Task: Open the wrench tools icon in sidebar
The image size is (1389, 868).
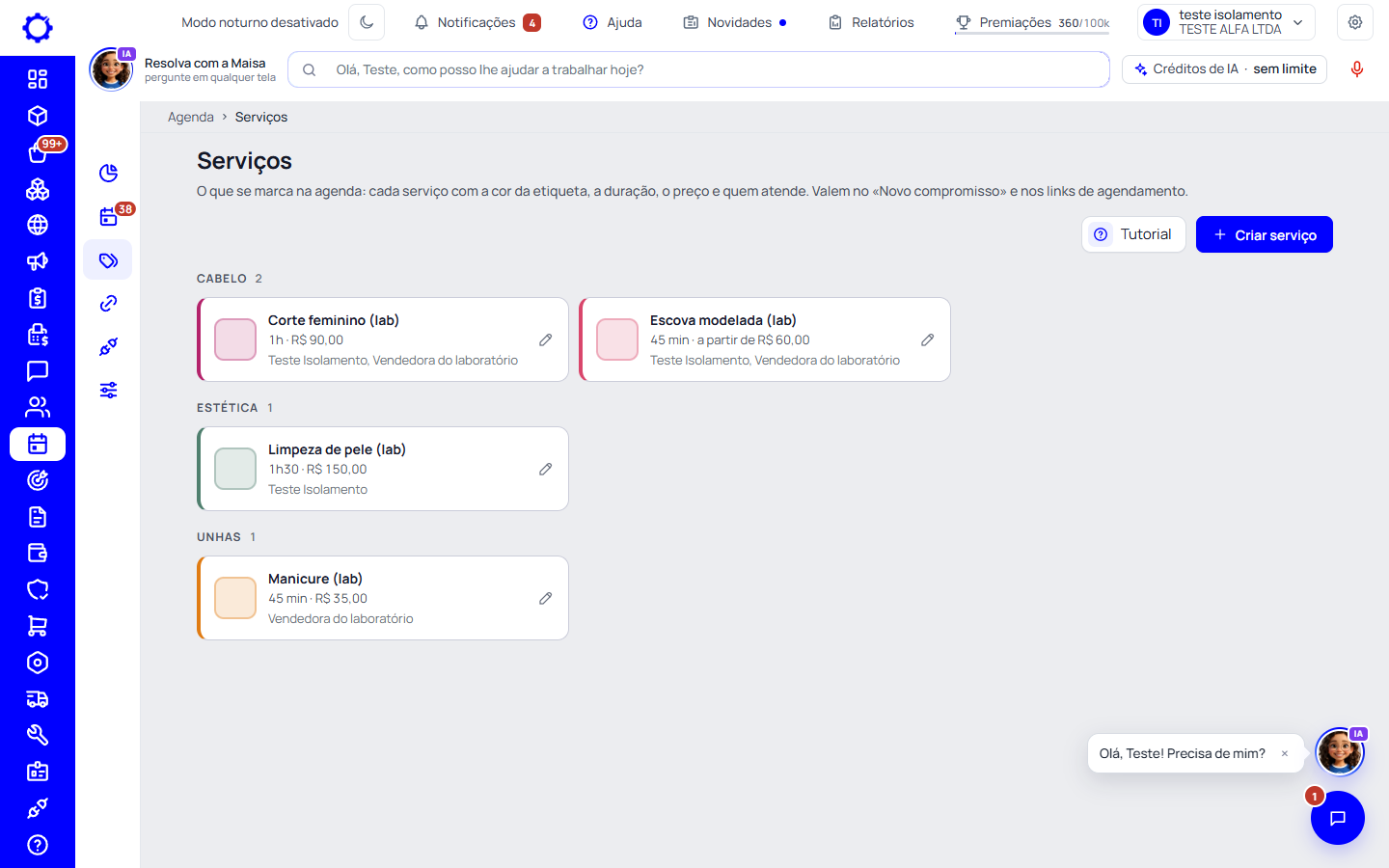Action: click(38, 735)
